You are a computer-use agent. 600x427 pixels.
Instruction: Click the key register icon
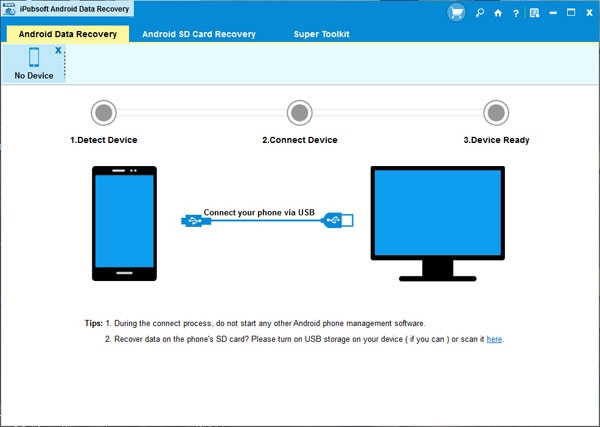[x=479, y=13]
